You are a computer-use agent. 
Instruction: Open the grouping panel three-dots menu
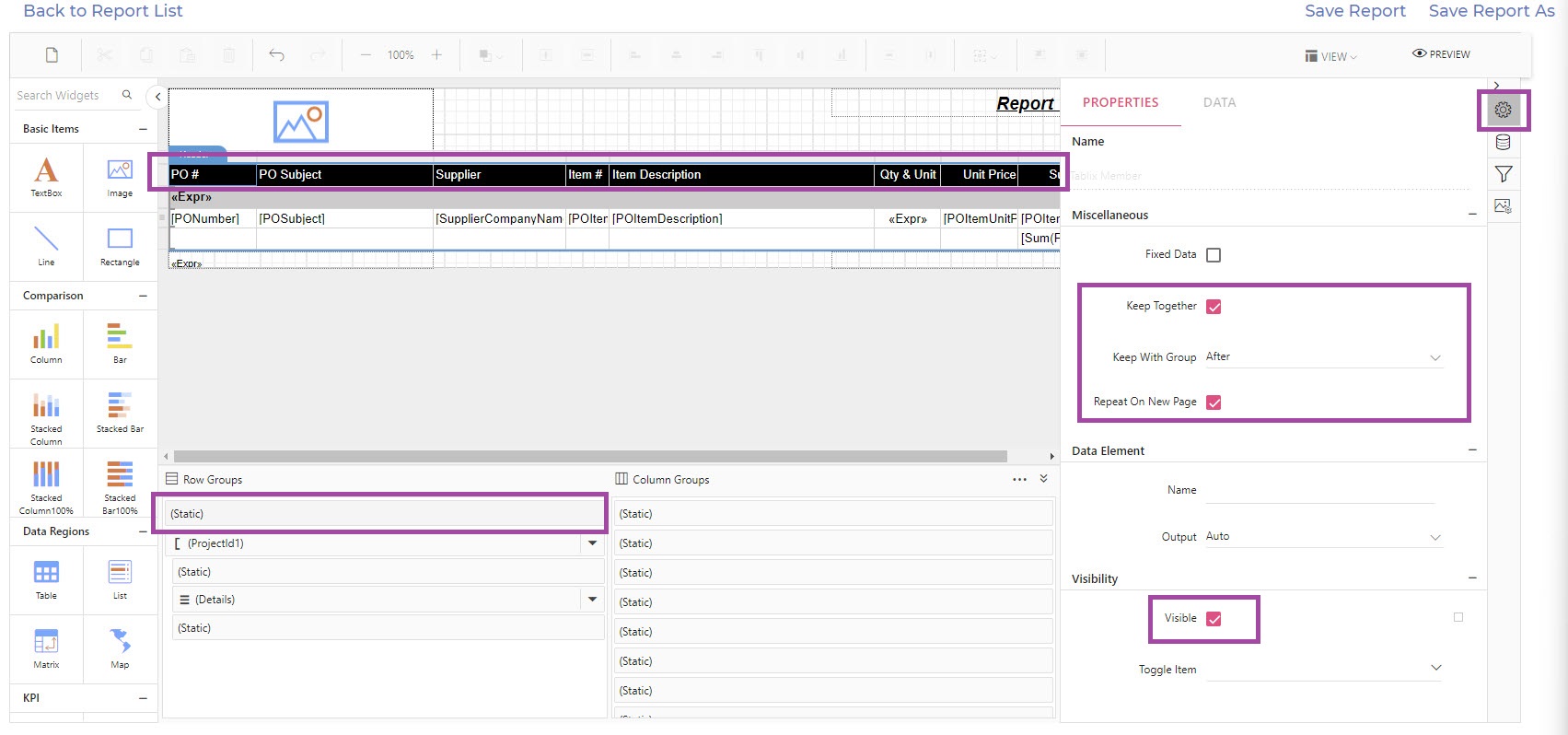1019,479
